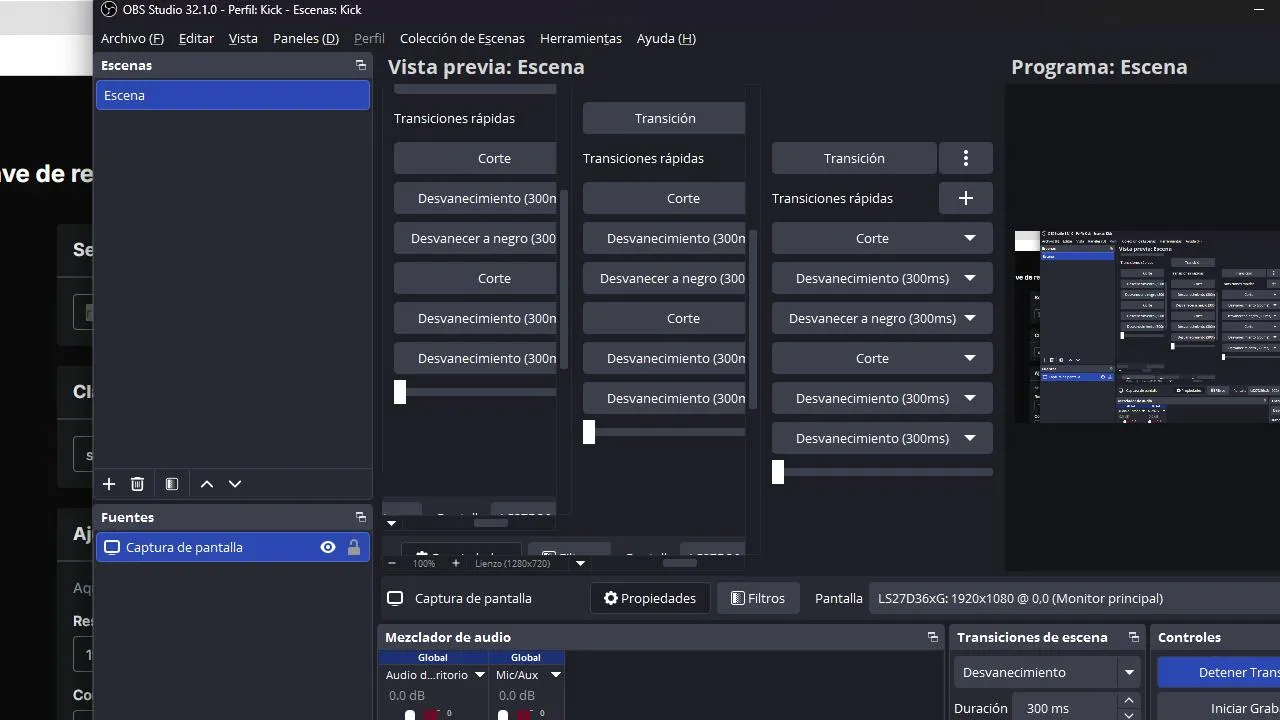Open the Lienzo (1280x720) scaling dropdown
The image size is (1280, 720).
click(x=580, y=563)
